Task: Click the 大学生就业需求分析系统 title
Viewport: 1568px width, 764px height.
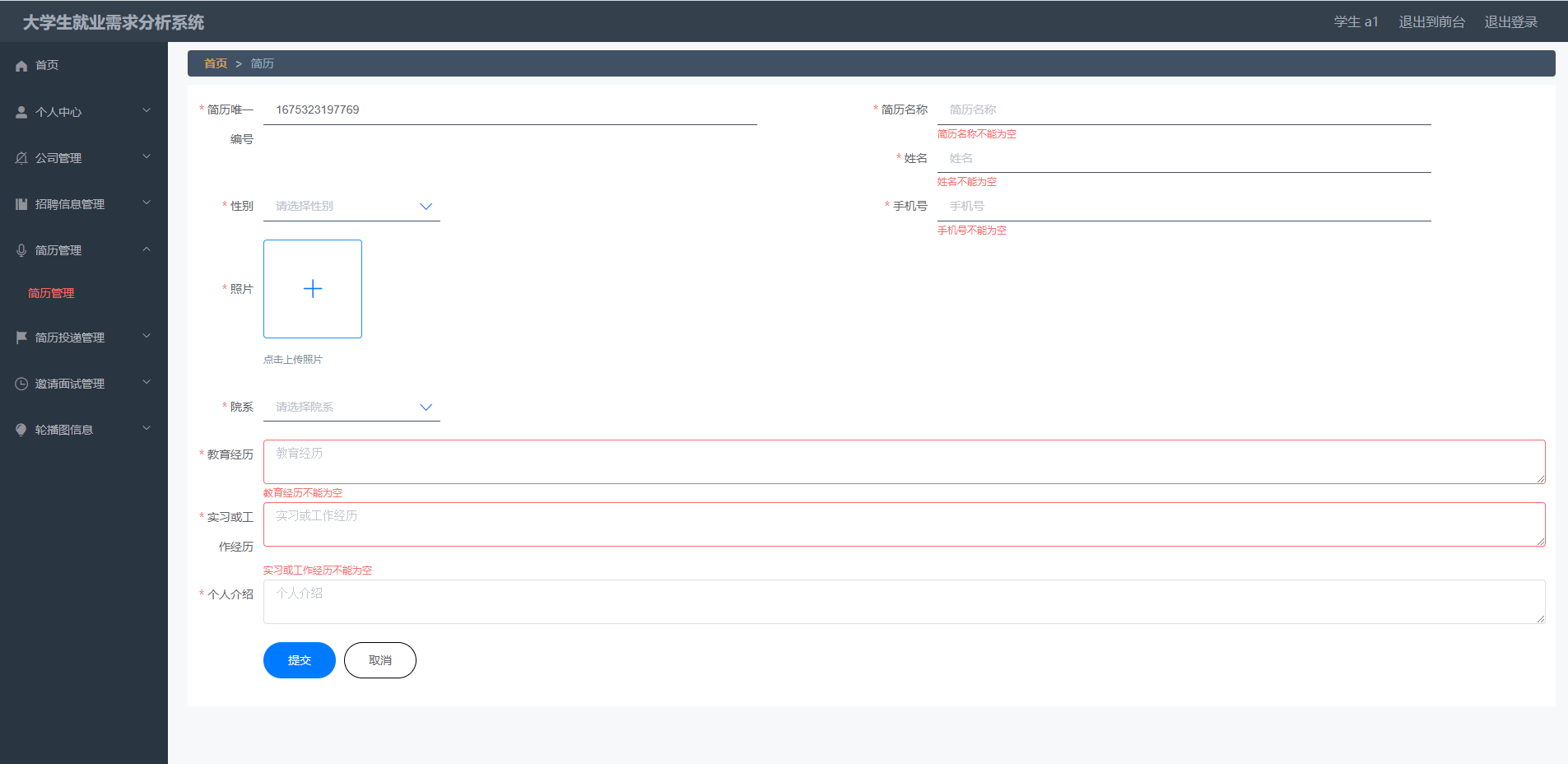Action: (114, 22)
